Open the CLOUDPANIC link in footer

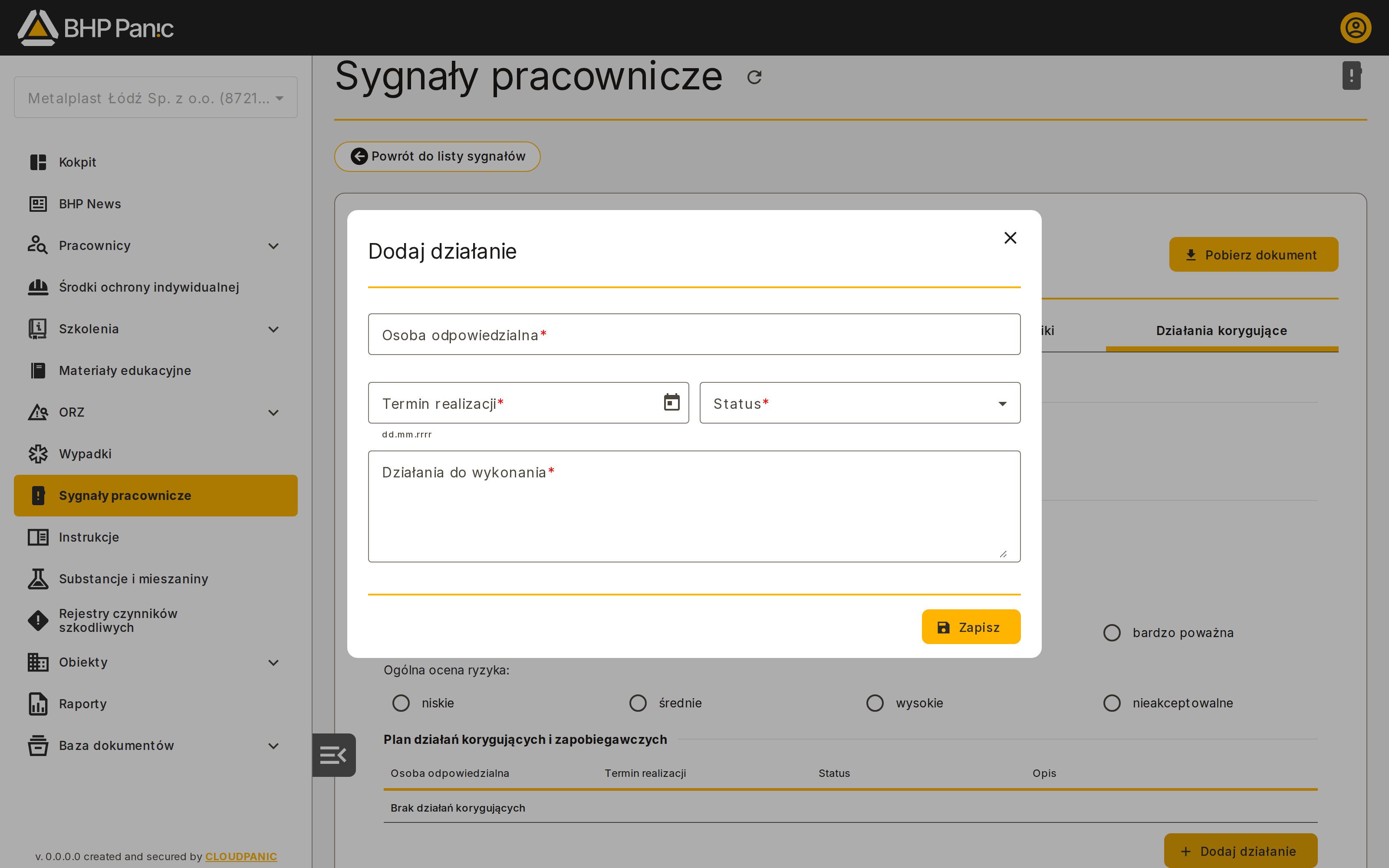pyautogui.click(x=241, y=856)
